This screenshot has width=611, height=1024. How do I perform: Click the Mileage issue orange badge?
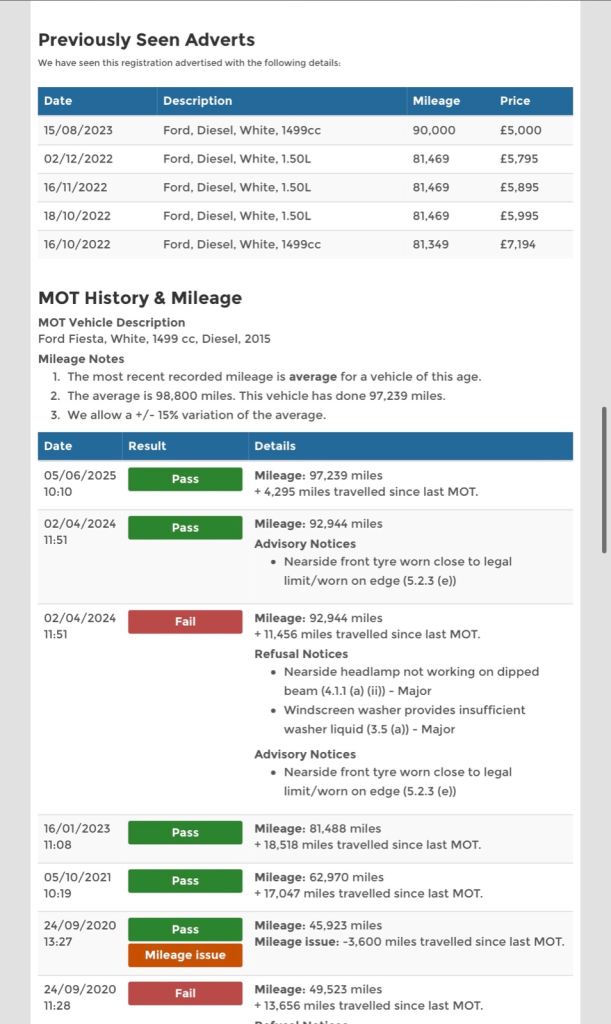point(185,955)
